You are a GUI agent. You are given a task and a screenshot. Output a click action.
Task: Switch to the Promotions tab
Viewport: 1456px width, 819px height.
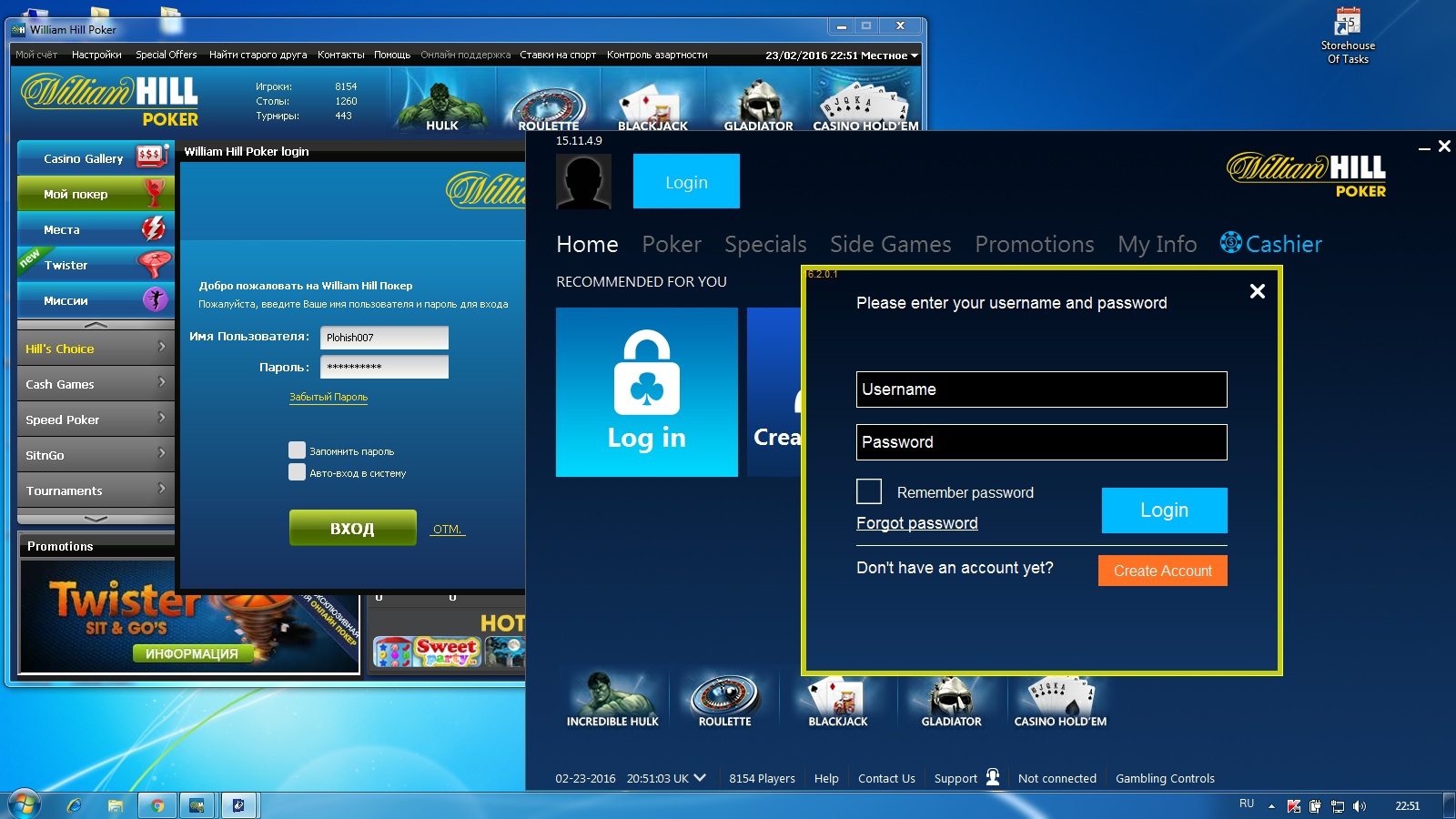click(x=1035, y=244)
